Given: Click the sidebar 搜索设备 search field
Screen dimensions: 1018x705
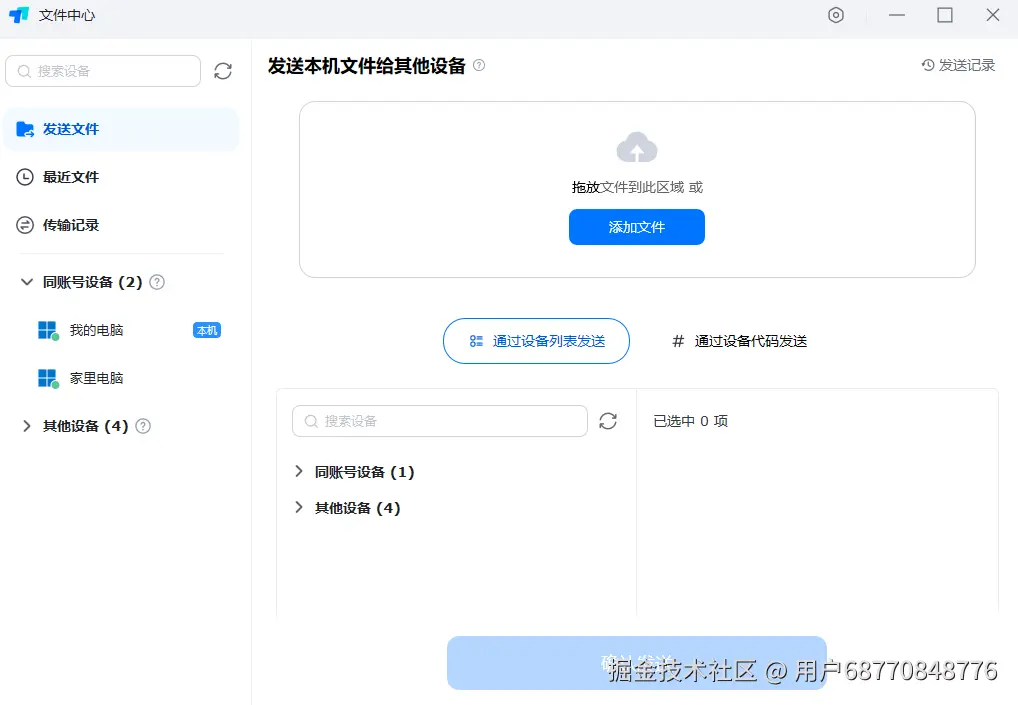Looking at the screenshot, I should pos(103,71).
